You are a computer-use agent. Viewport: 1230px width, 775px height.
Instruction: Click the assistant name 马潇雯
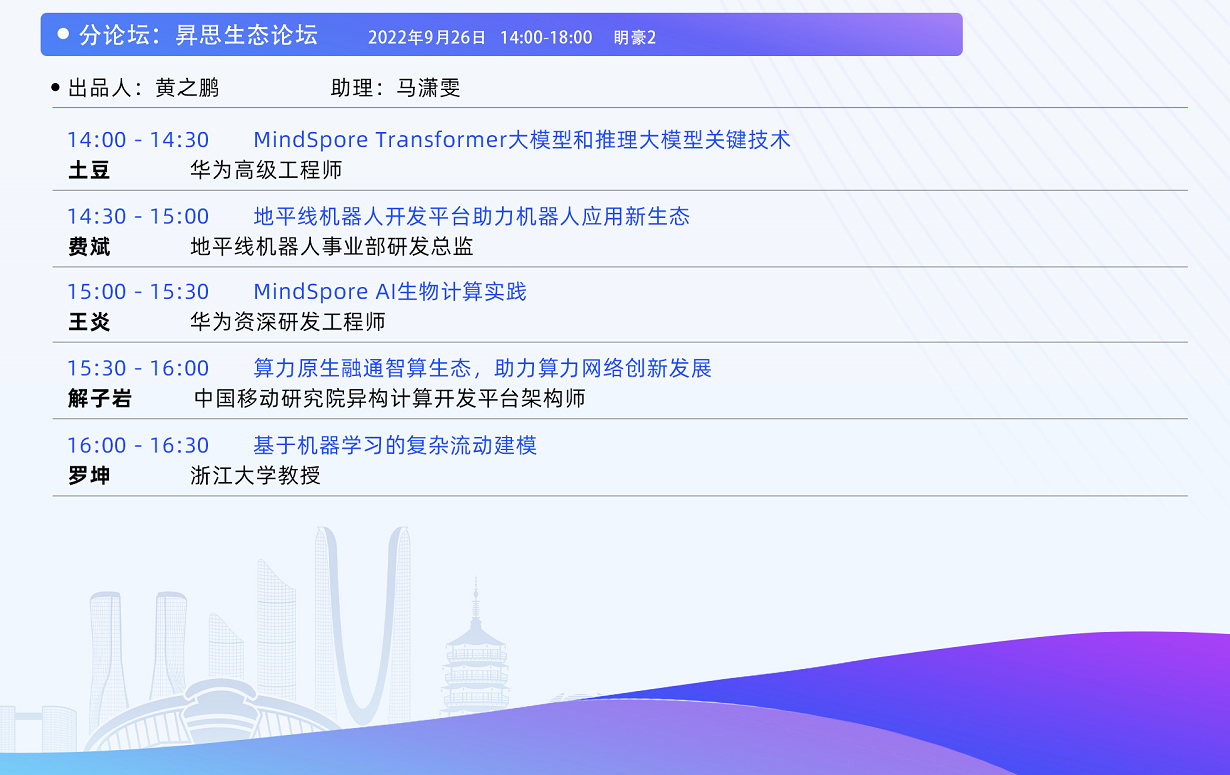[x=428, y=88]
